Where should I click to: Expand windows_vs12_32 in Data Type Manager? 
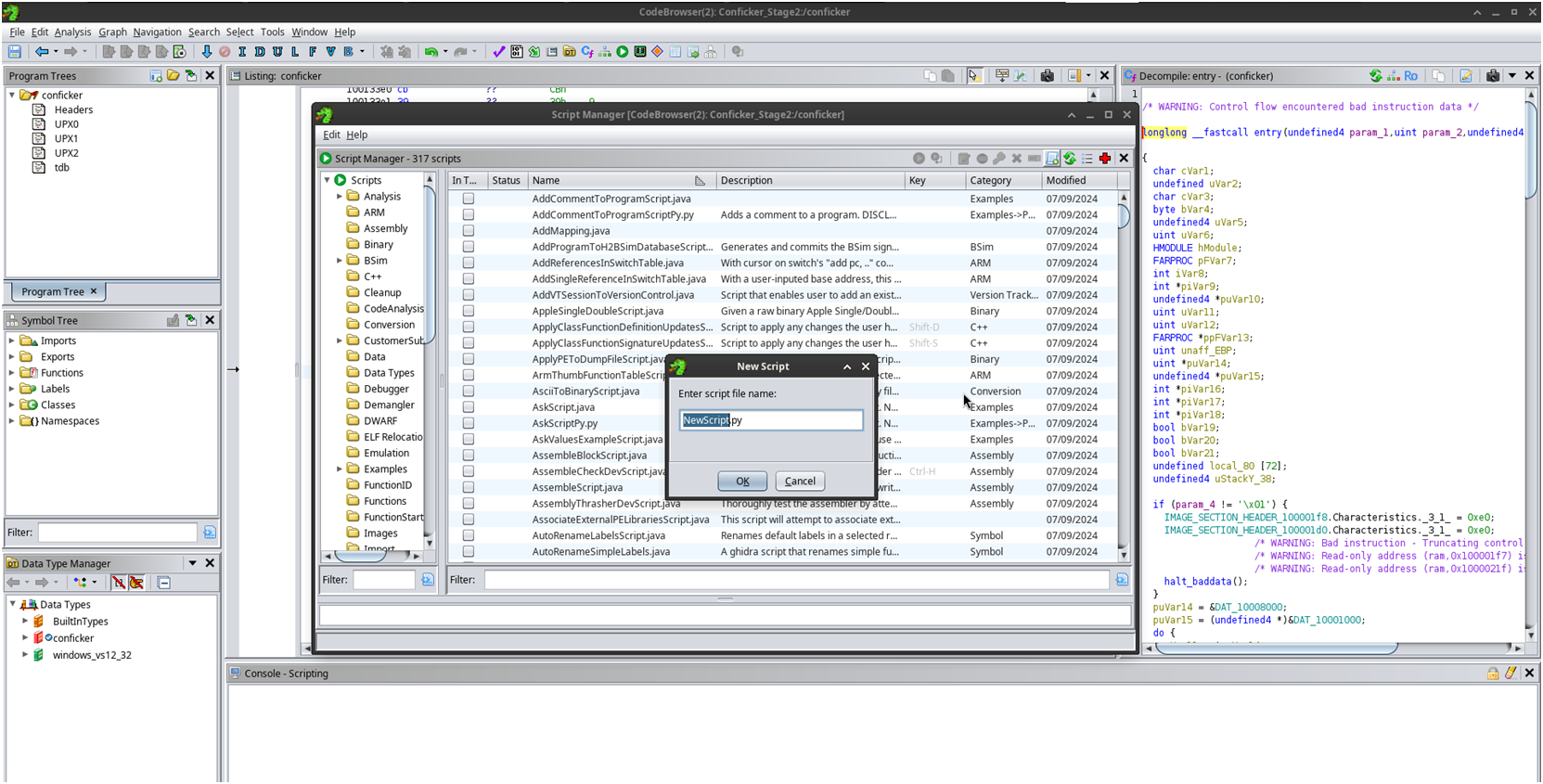pos(25,655)
